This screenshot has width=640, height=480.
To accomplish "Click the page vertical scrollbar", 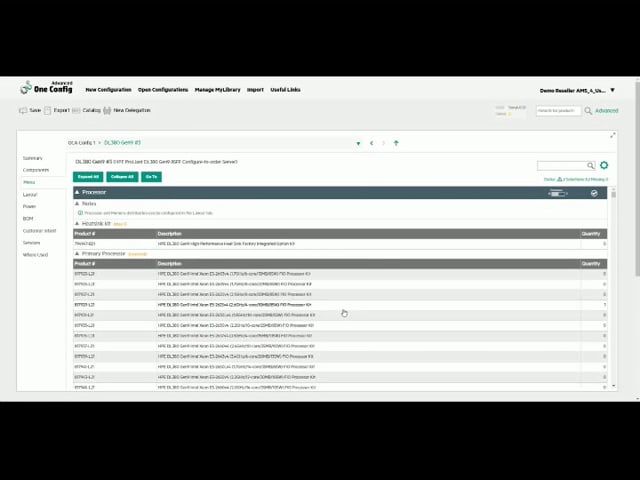I will (x=637, y=180).
